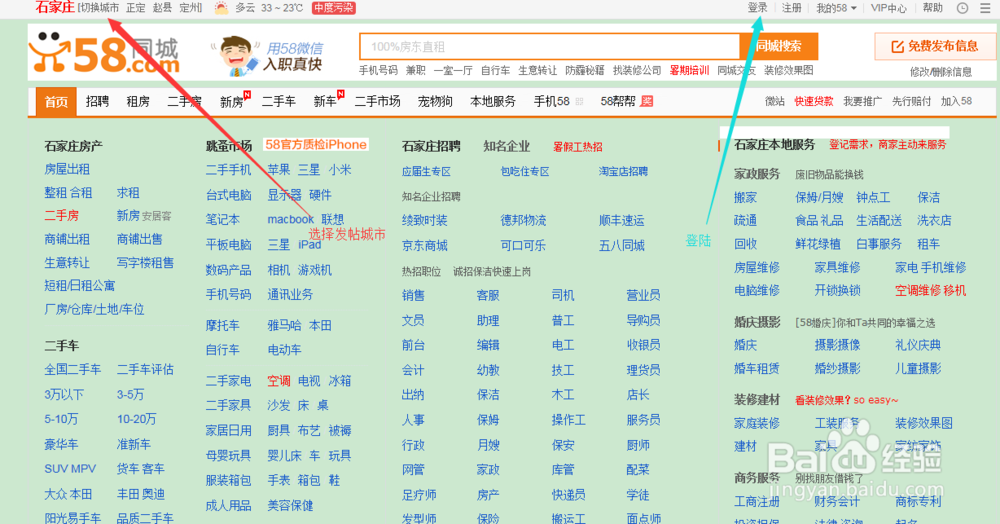Open 销售 job category
1000x524 pixels.
[413, 296]
